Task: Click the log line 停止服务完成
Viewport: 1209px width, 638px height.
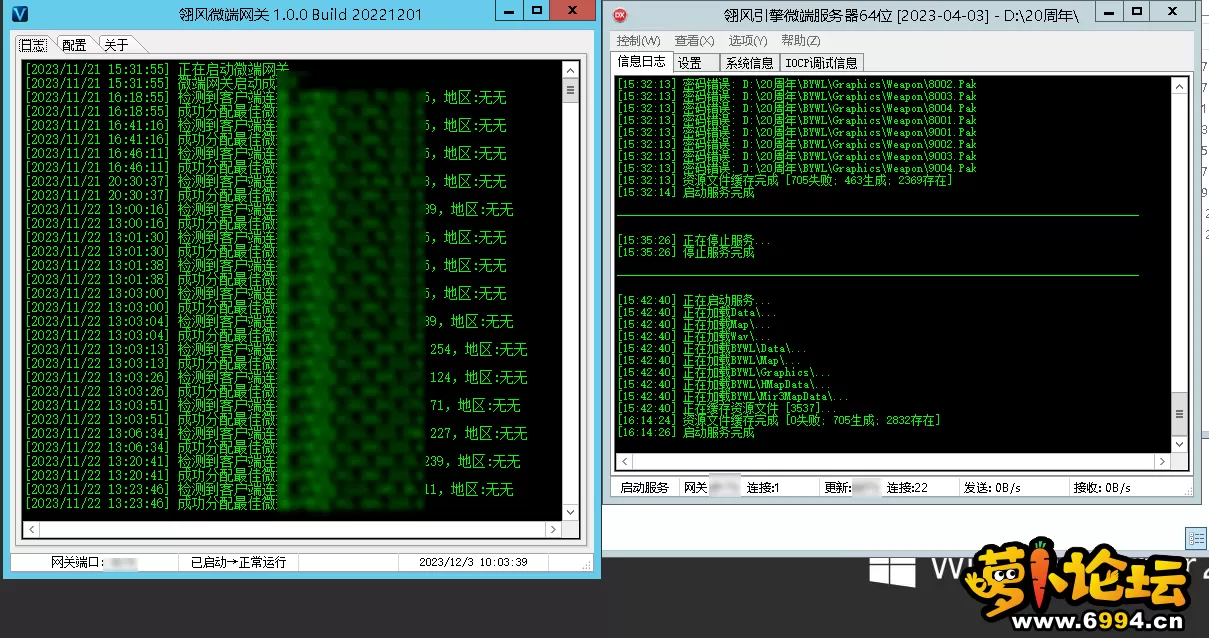Action: pos(686,252)
